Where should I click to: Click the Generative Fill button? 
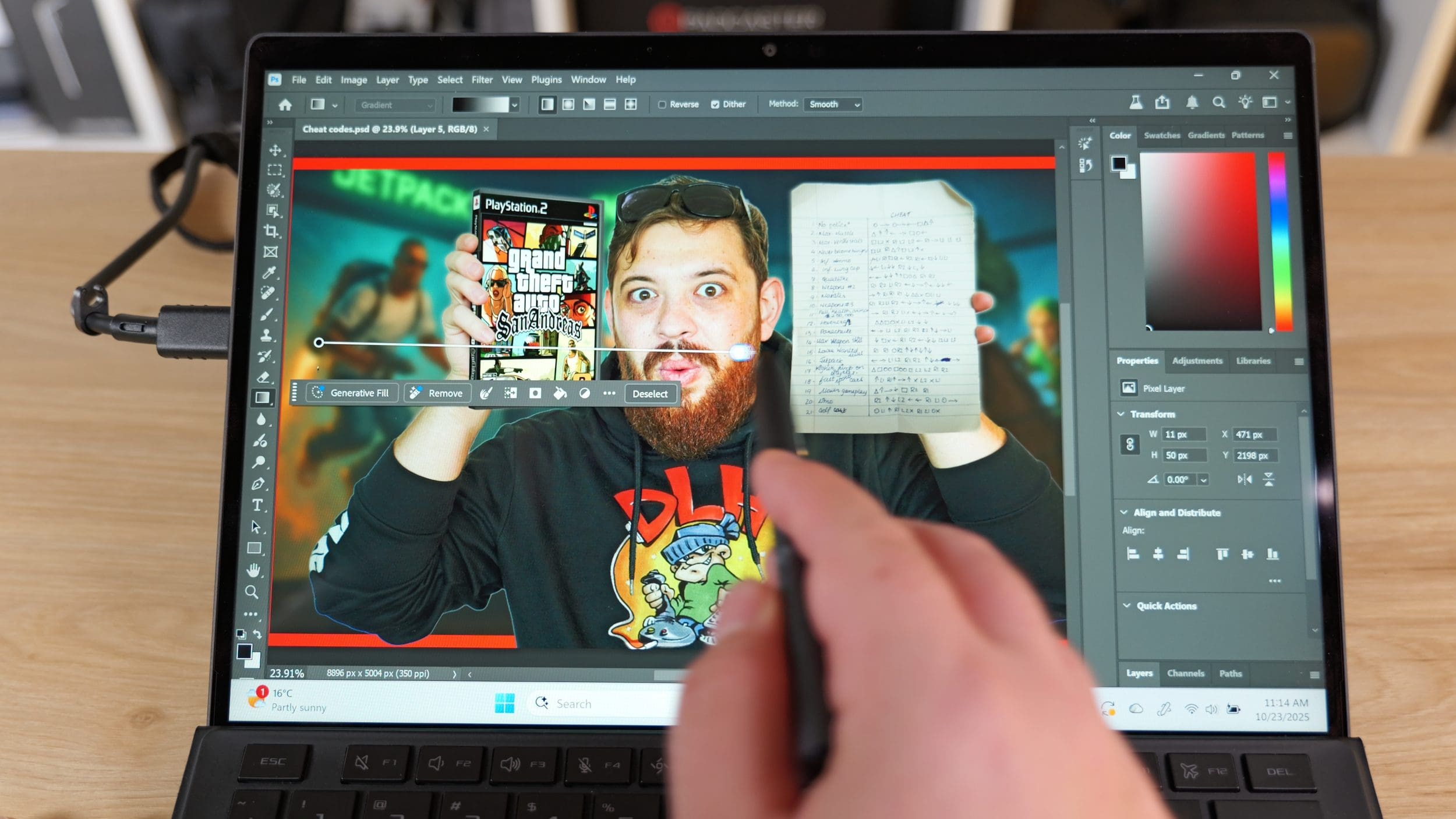pos(352,393)
